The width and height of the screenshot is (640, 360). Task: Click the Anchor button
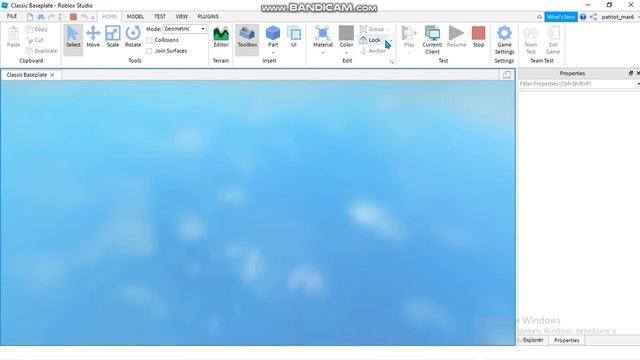pos(373,51)
